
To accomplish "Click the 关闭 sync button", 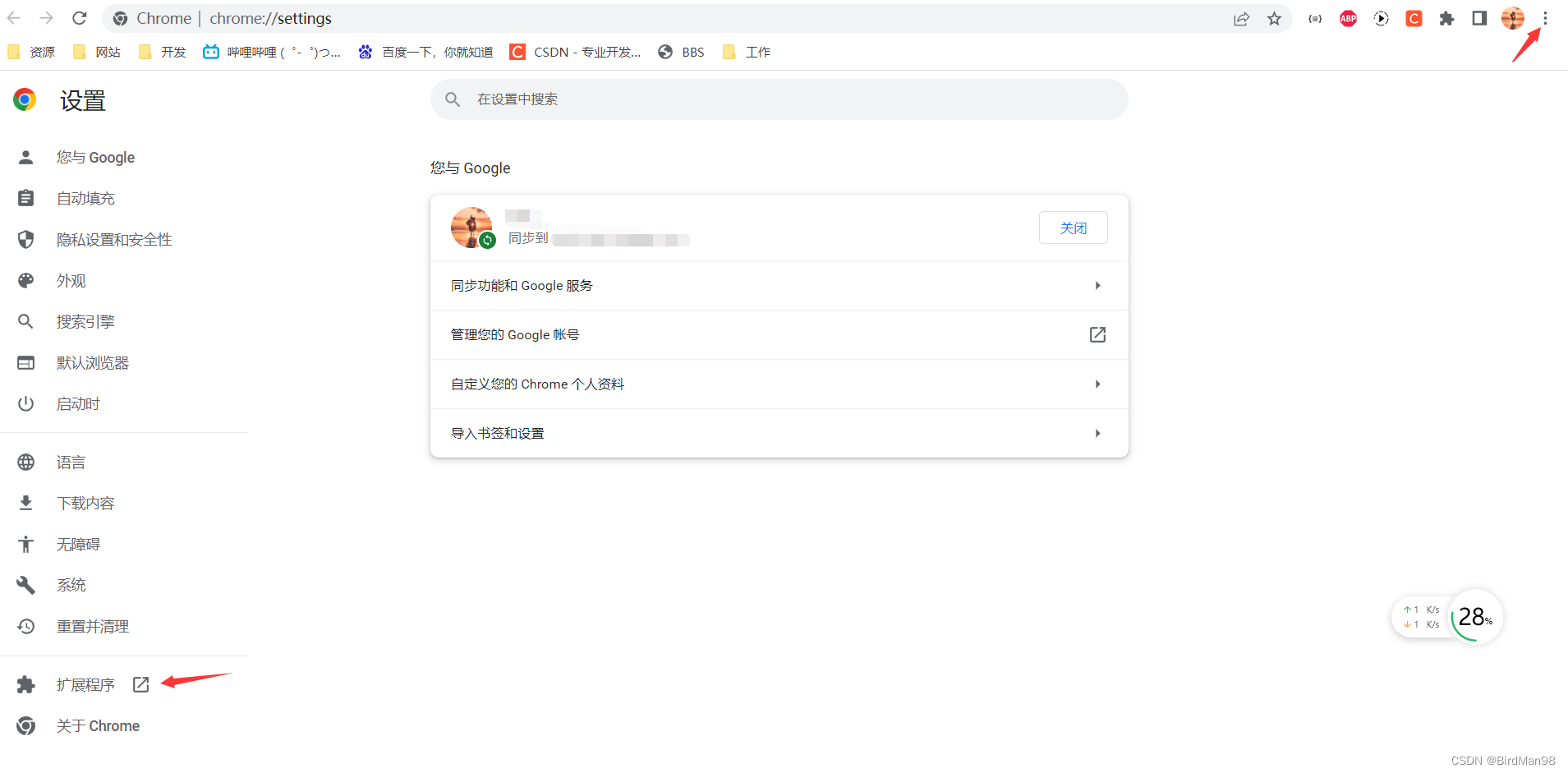I will pos(1074,228).
